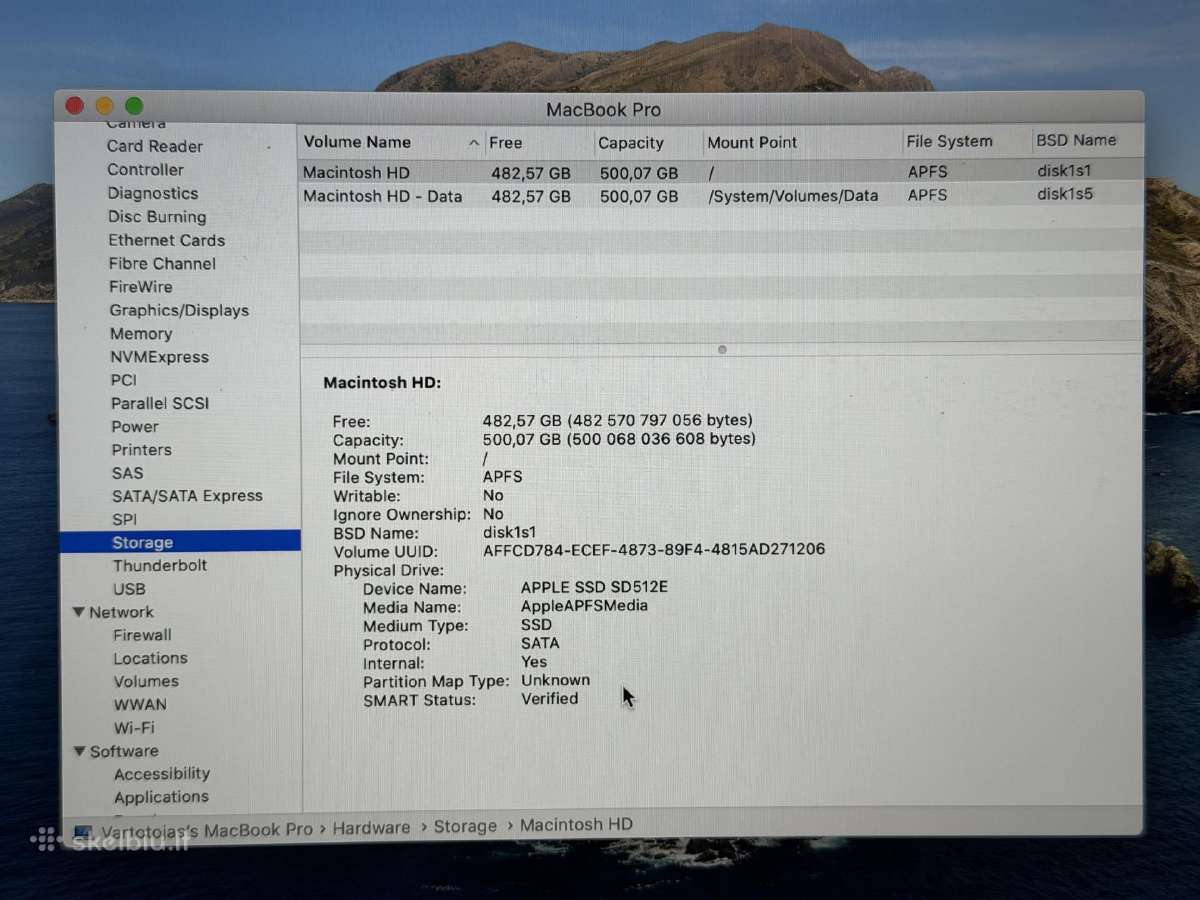Open Memory in the sidebar
Image resolution: width=1200 pixels, height=900 pixels.
coord(141,334)
